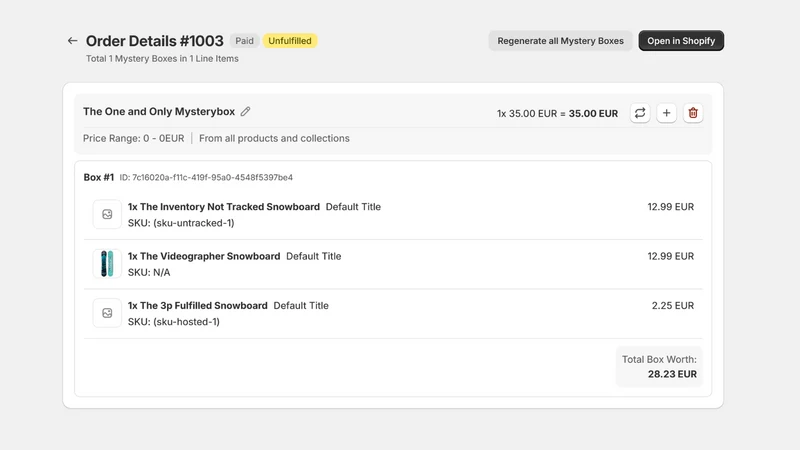The image size is (800, 450).
Task: Select the Box #1 label
Action: click(x=98, y=178)
